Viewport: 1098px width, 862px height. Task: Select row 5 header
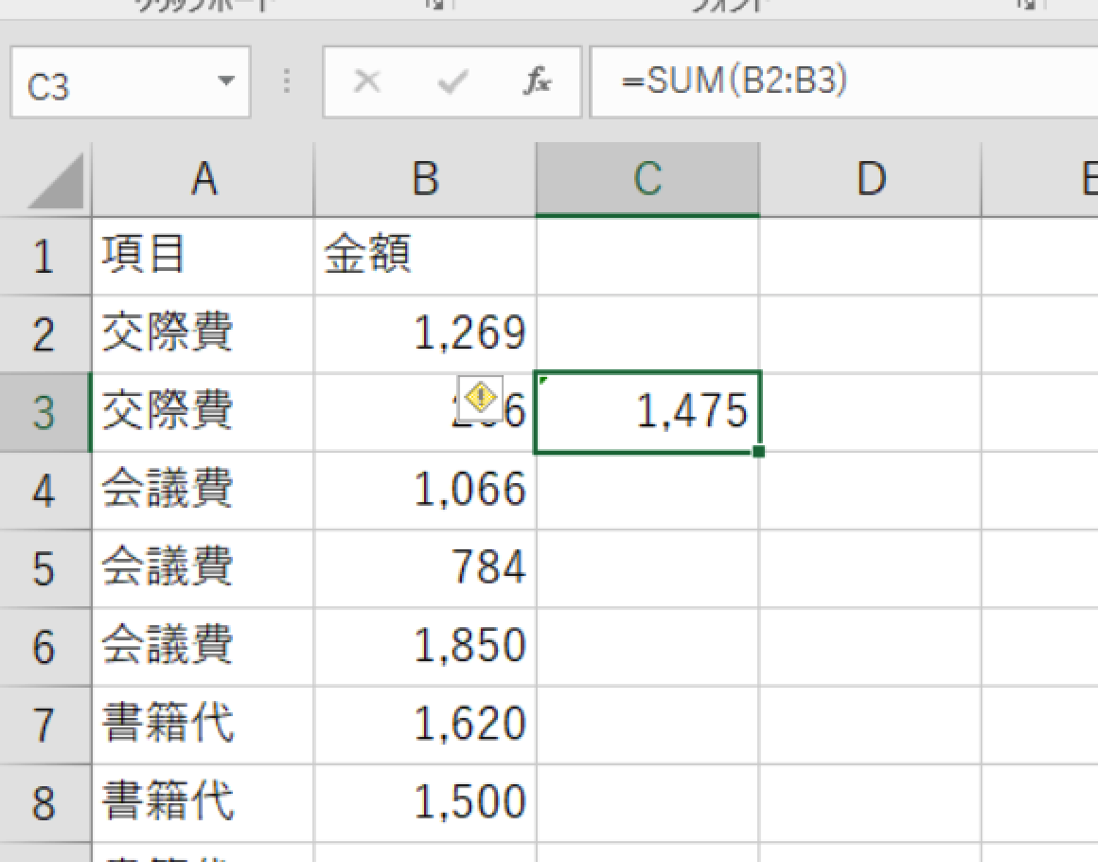45,569
